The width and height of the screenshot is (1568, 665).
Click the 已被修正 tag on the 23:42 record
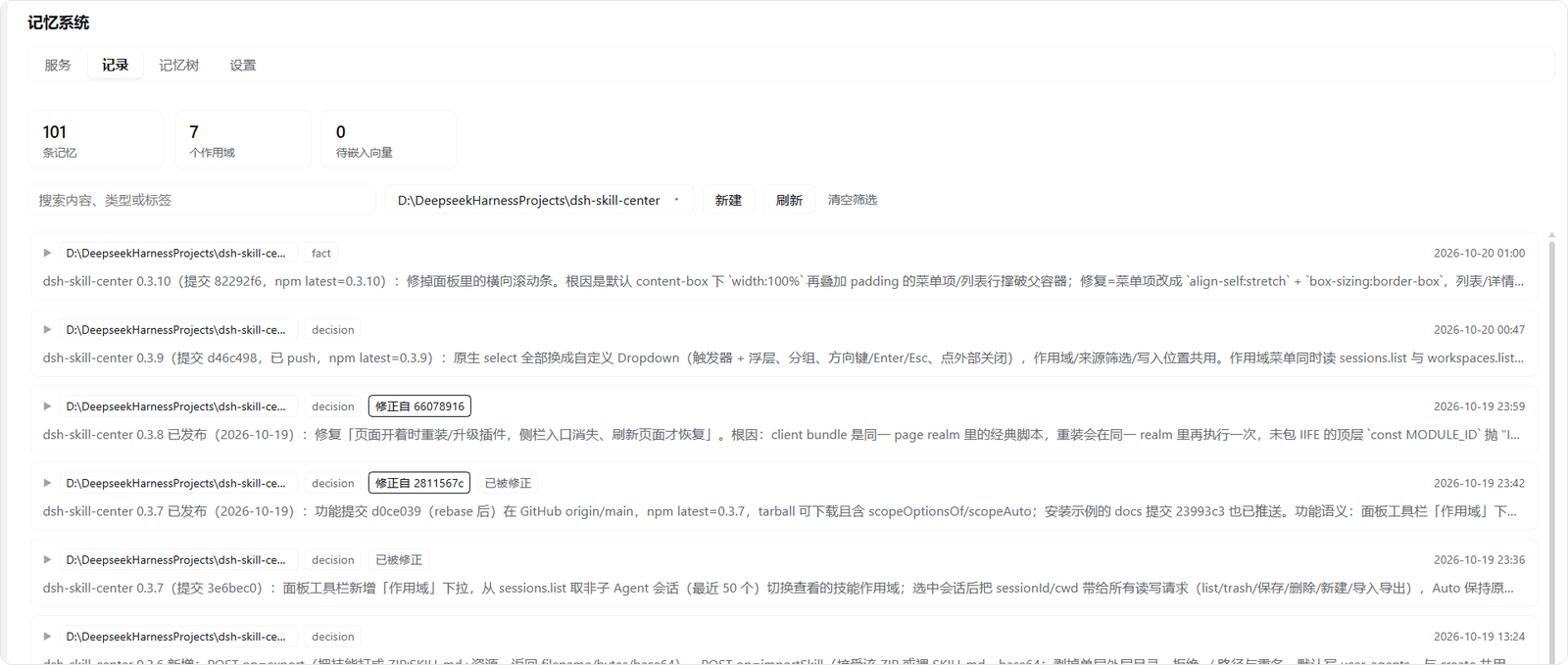[508, 483]
